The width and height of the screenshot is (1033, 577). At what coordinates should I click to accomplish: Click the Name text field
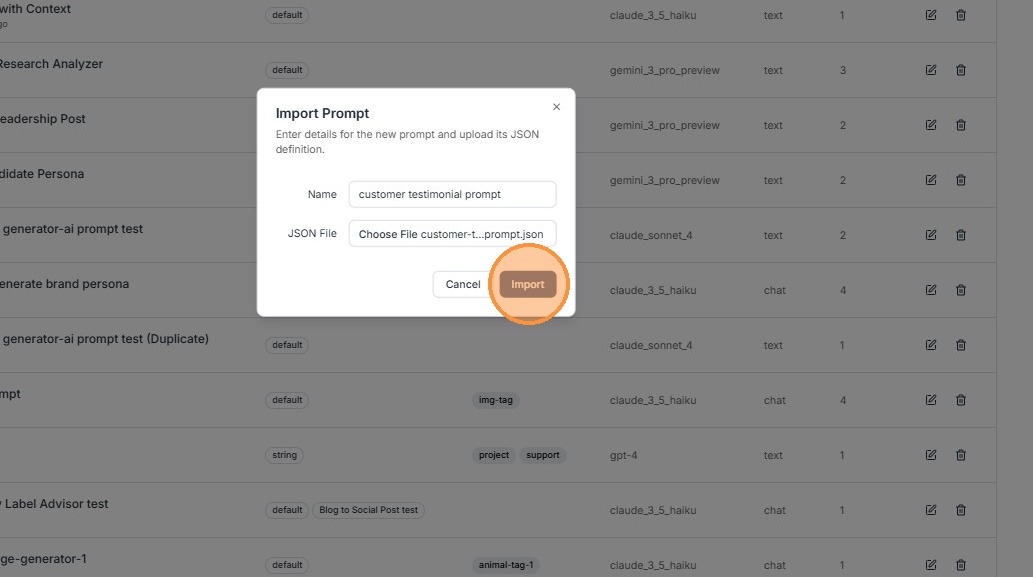[x=452, y=194]
